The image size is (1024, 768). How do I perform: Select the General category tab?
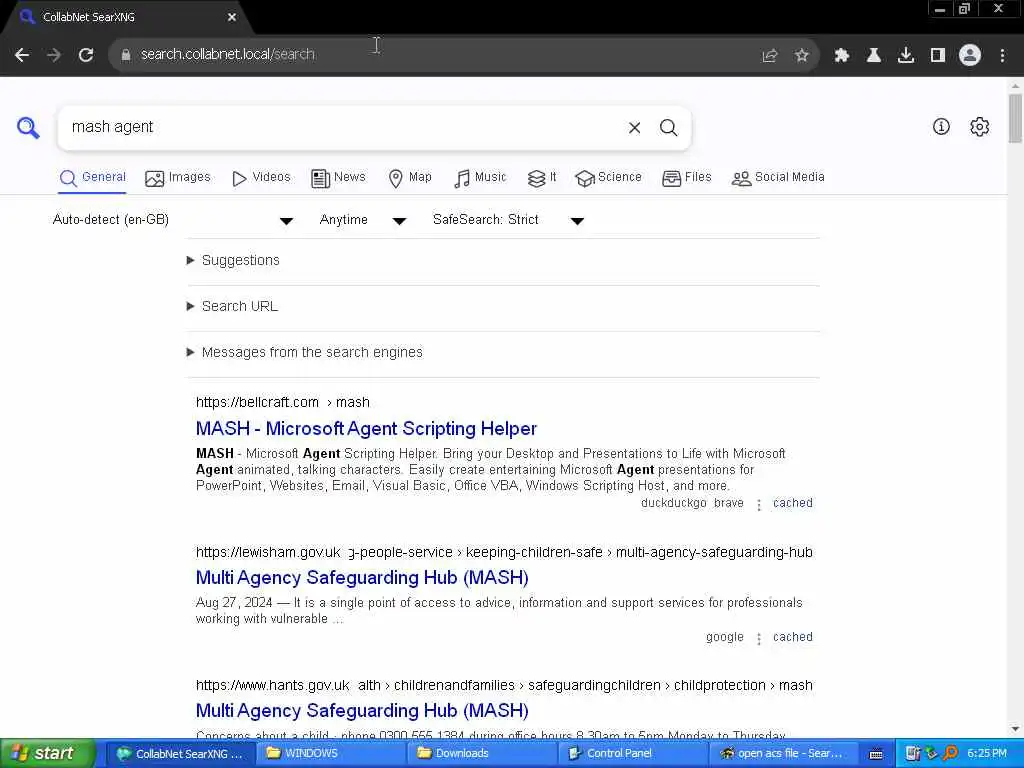pos(92,178)
